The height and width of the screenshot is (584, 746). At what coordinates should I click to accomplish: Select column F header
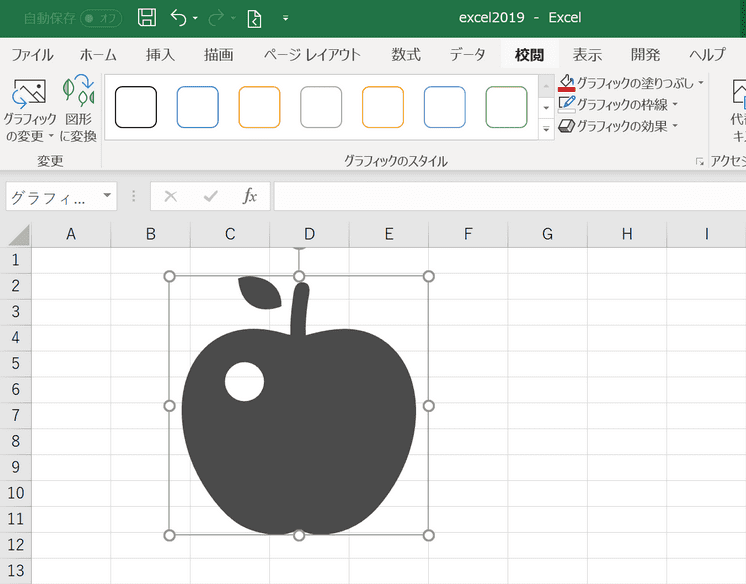pyautogui.click(x=468, y=234)
